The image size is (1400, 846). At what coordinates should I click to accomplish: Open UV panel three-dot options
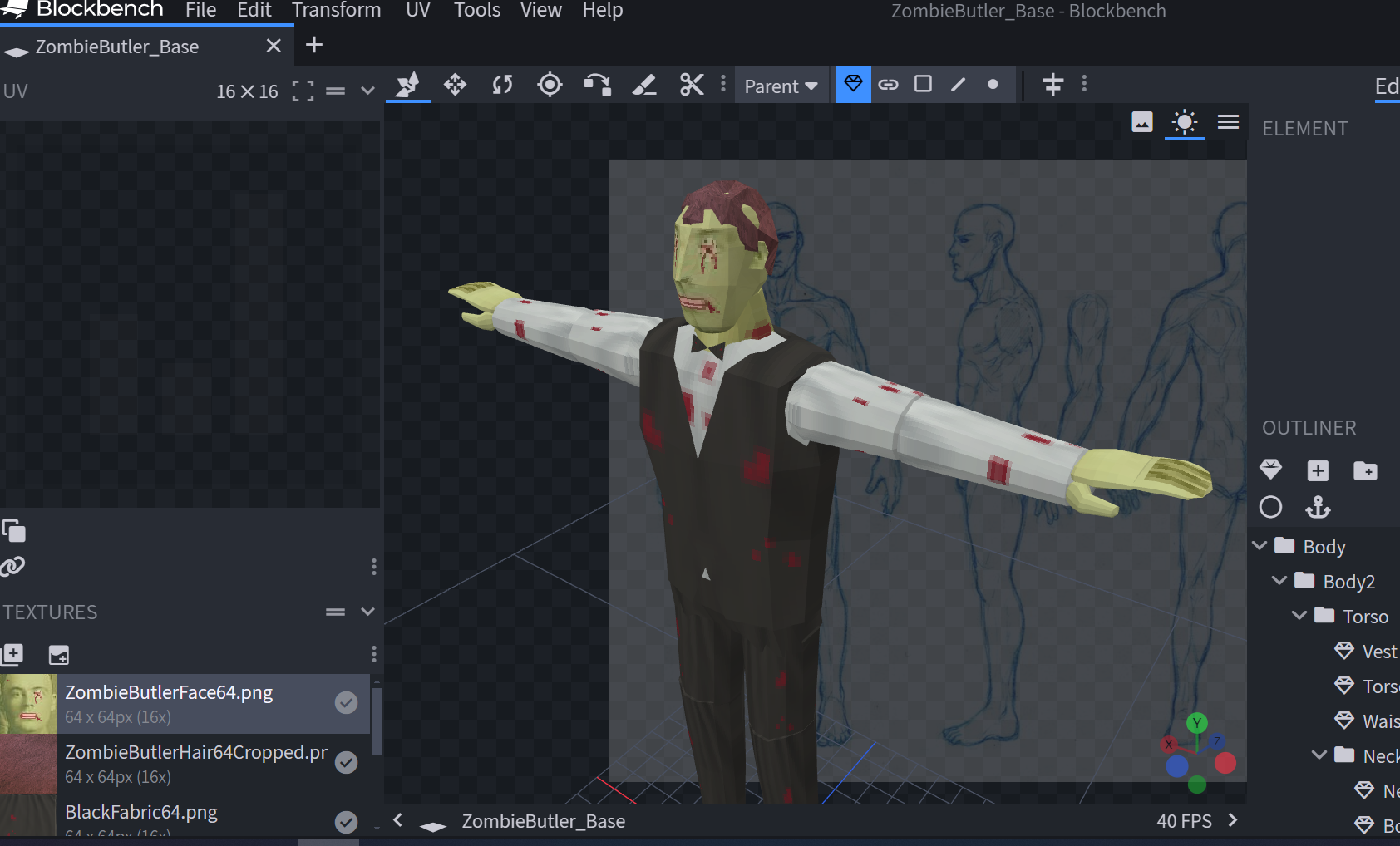(373, 567)
